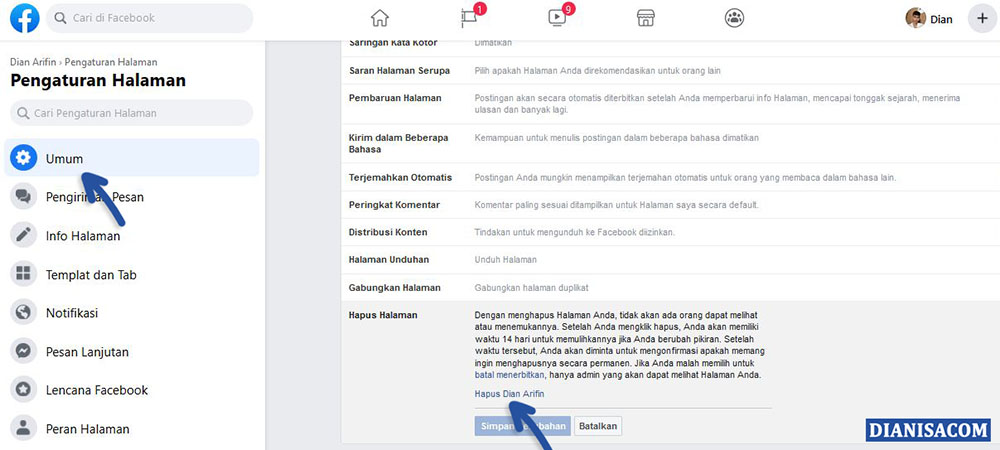This screenshot has width=1000, height=450.
Task: Click the plus Create button
Action: (982, 18)
